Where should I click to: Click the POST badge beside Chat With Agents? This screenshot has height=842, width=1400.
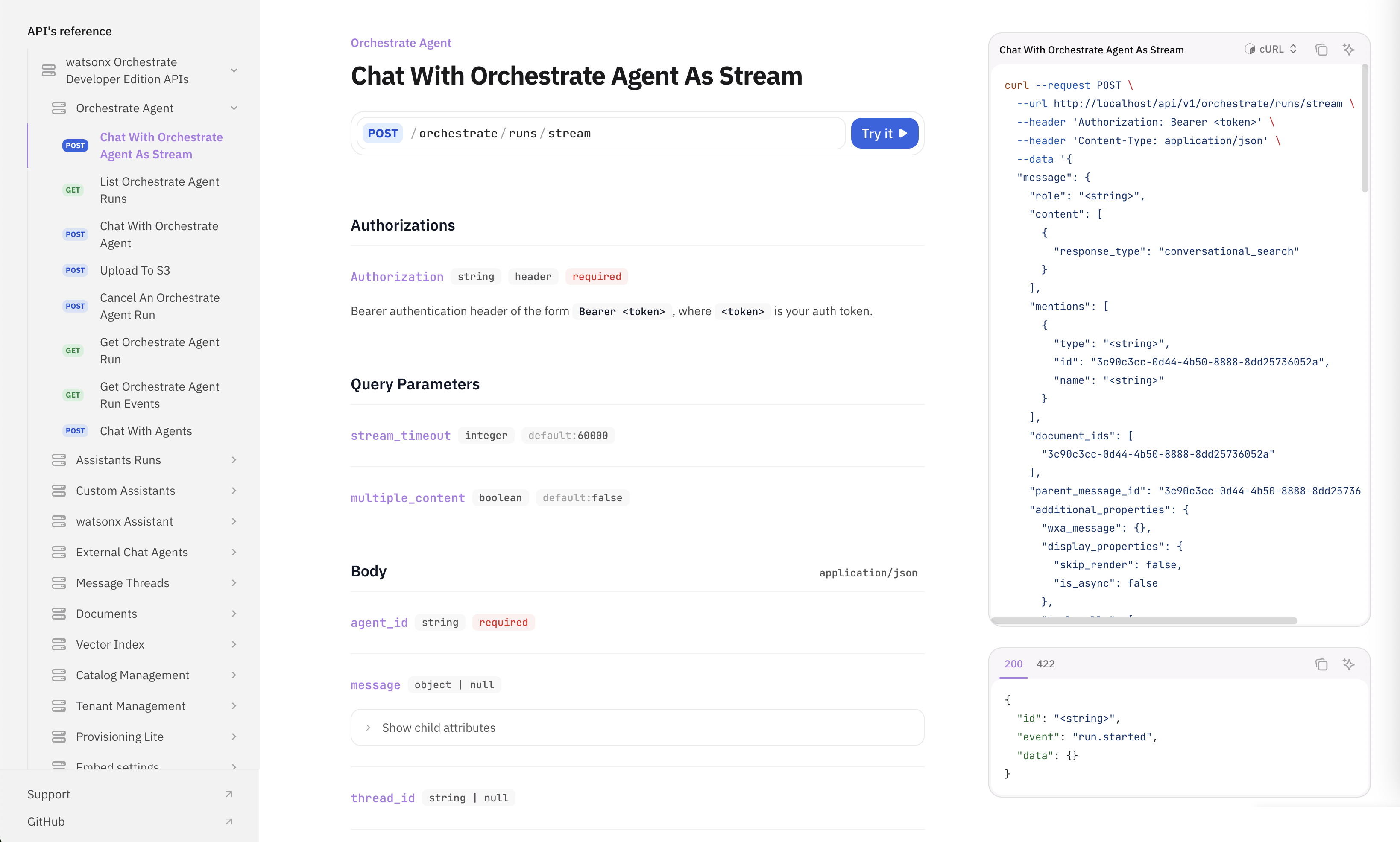click(x=75, y=431)
